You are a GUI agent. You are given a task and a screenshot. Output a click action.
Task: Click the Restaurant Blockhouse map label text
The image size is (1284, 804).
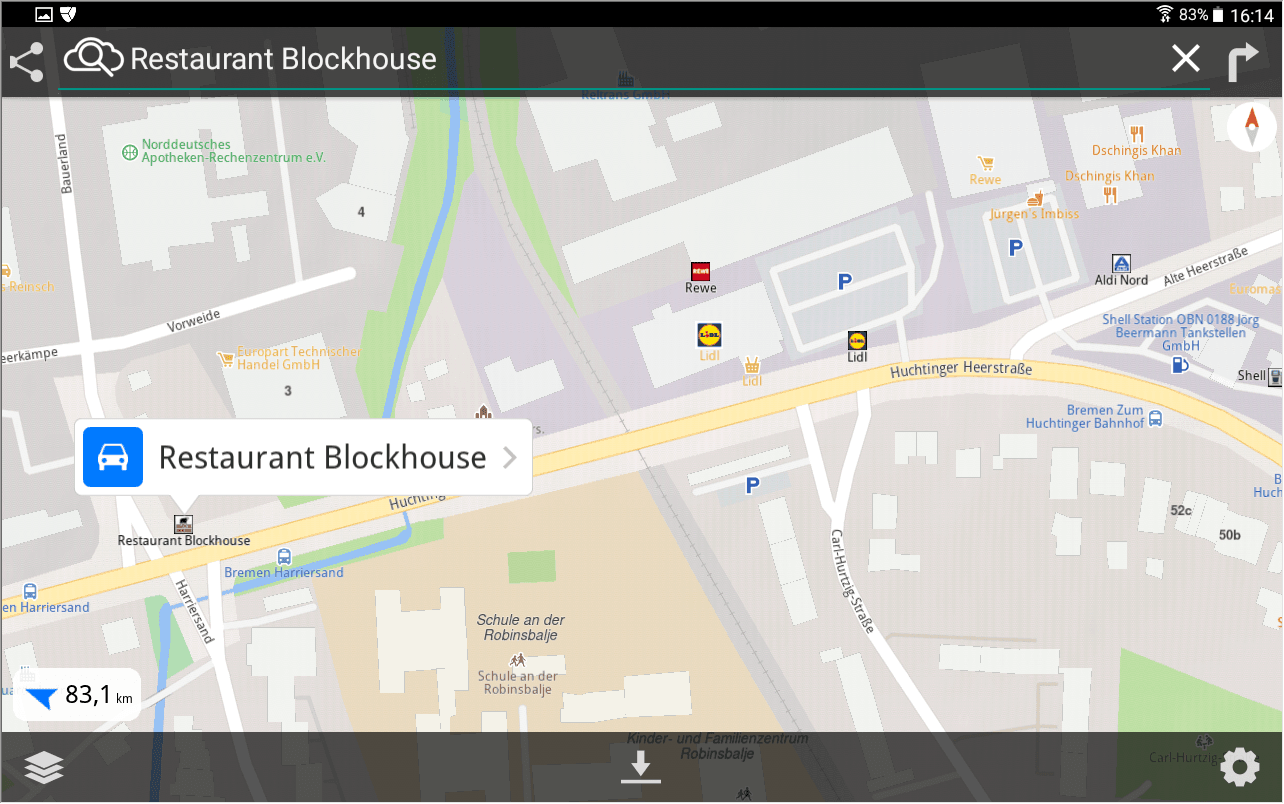[184, 541]
